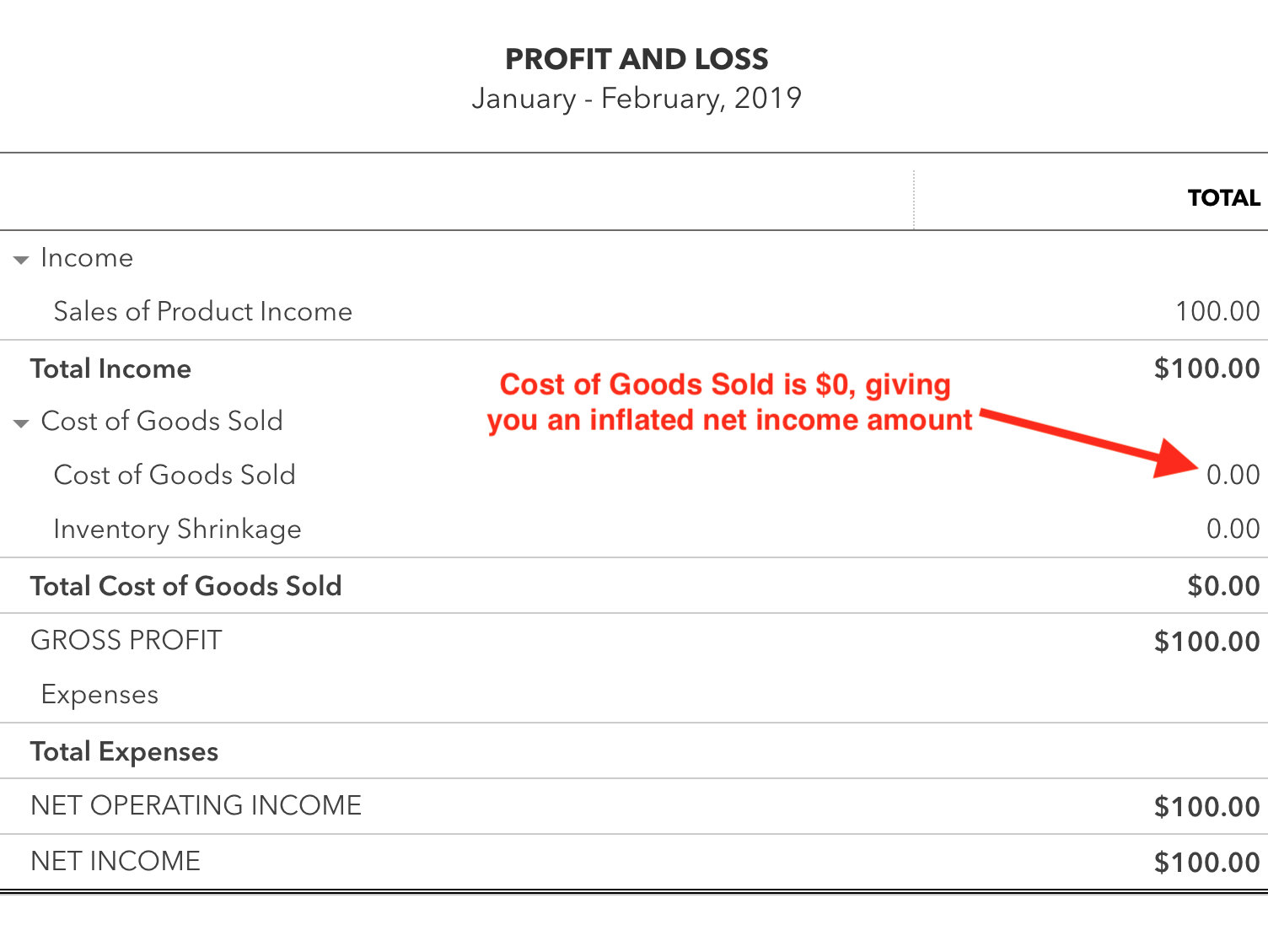
Task: Click the 0.00 Cost of Goods Sold amount
Action: click(1233, 475)
